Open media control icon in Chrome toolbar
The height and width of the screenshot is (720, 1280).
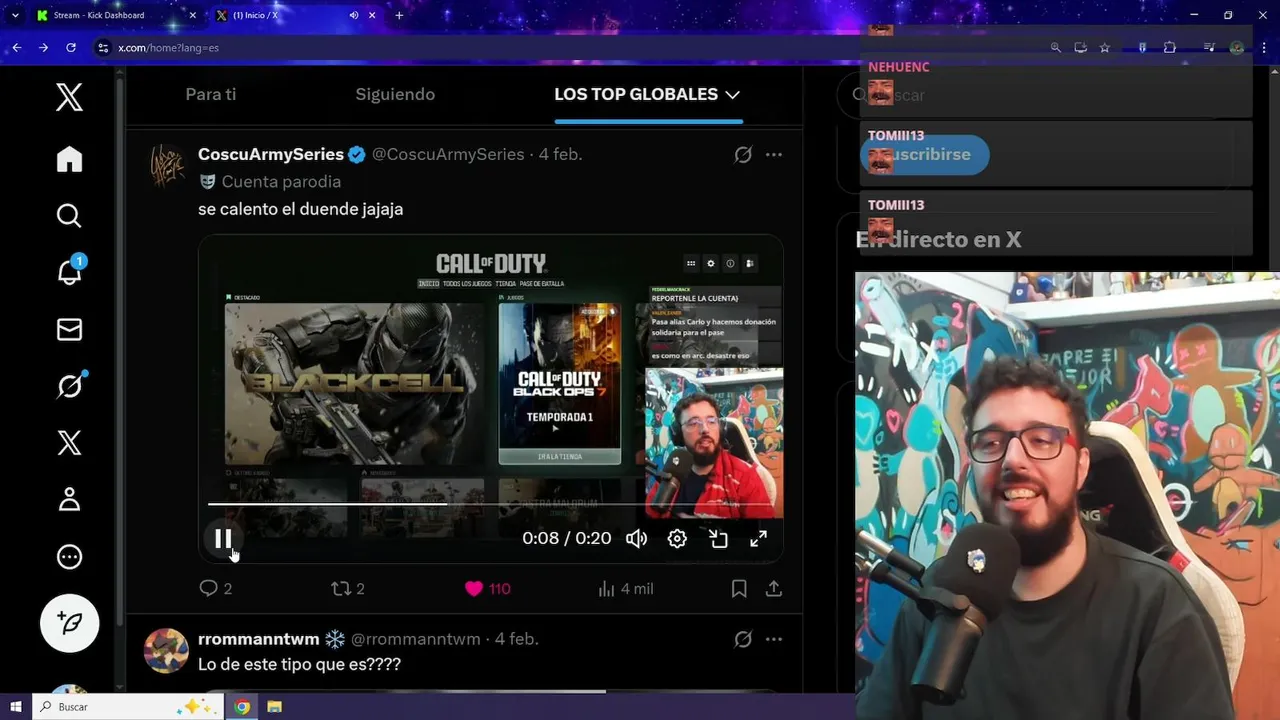[1209, 47]
